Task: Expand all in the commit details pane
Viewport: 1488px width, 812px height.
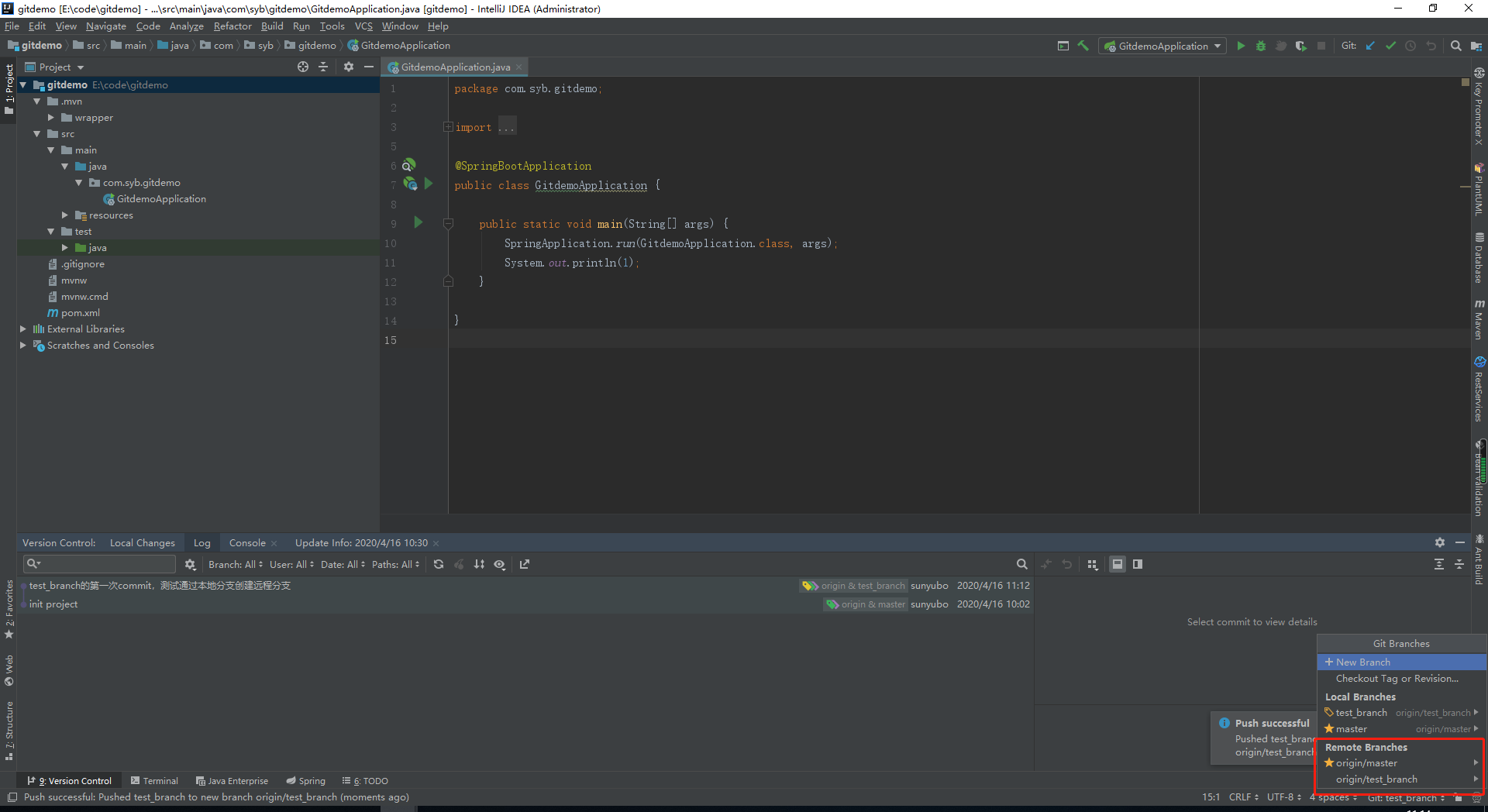Action: (x=1439, y=564)
